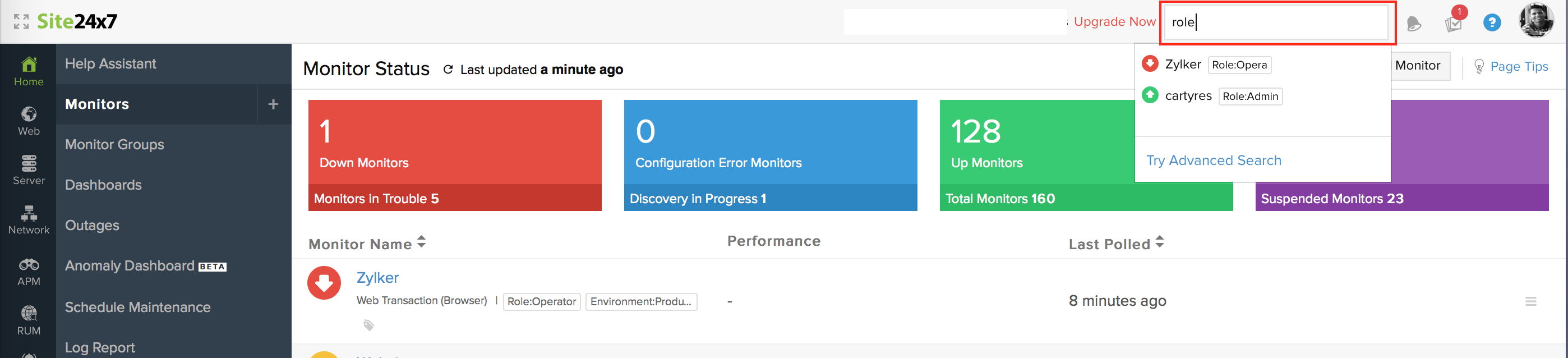Click the Performance column header
This screenshot has width=1568, height=358.
tap(774, 241)
